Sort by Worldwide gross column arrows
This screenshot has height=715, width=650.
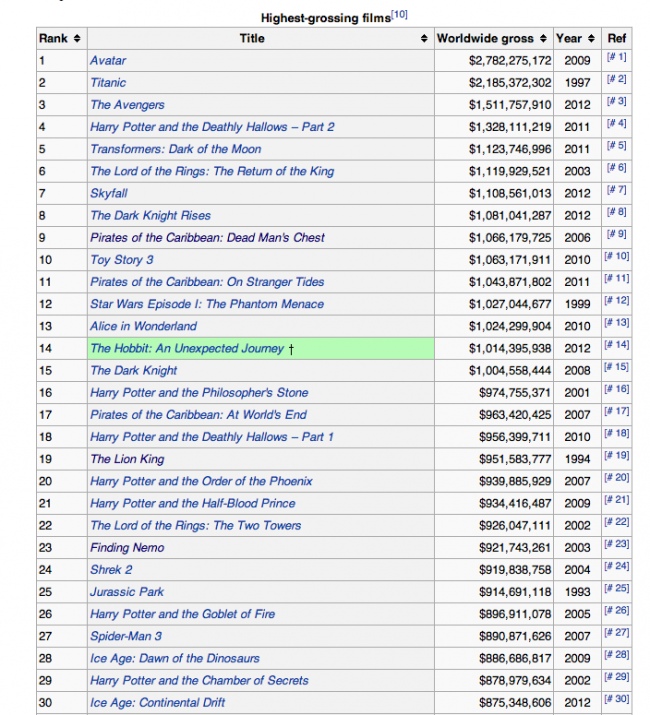543,38
